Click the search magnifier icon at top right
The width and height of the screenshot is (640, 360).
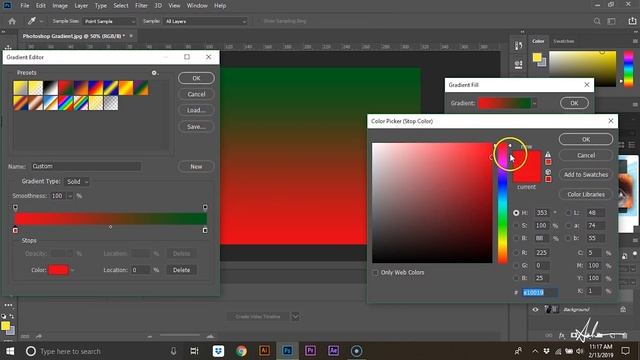coord(597,21)
